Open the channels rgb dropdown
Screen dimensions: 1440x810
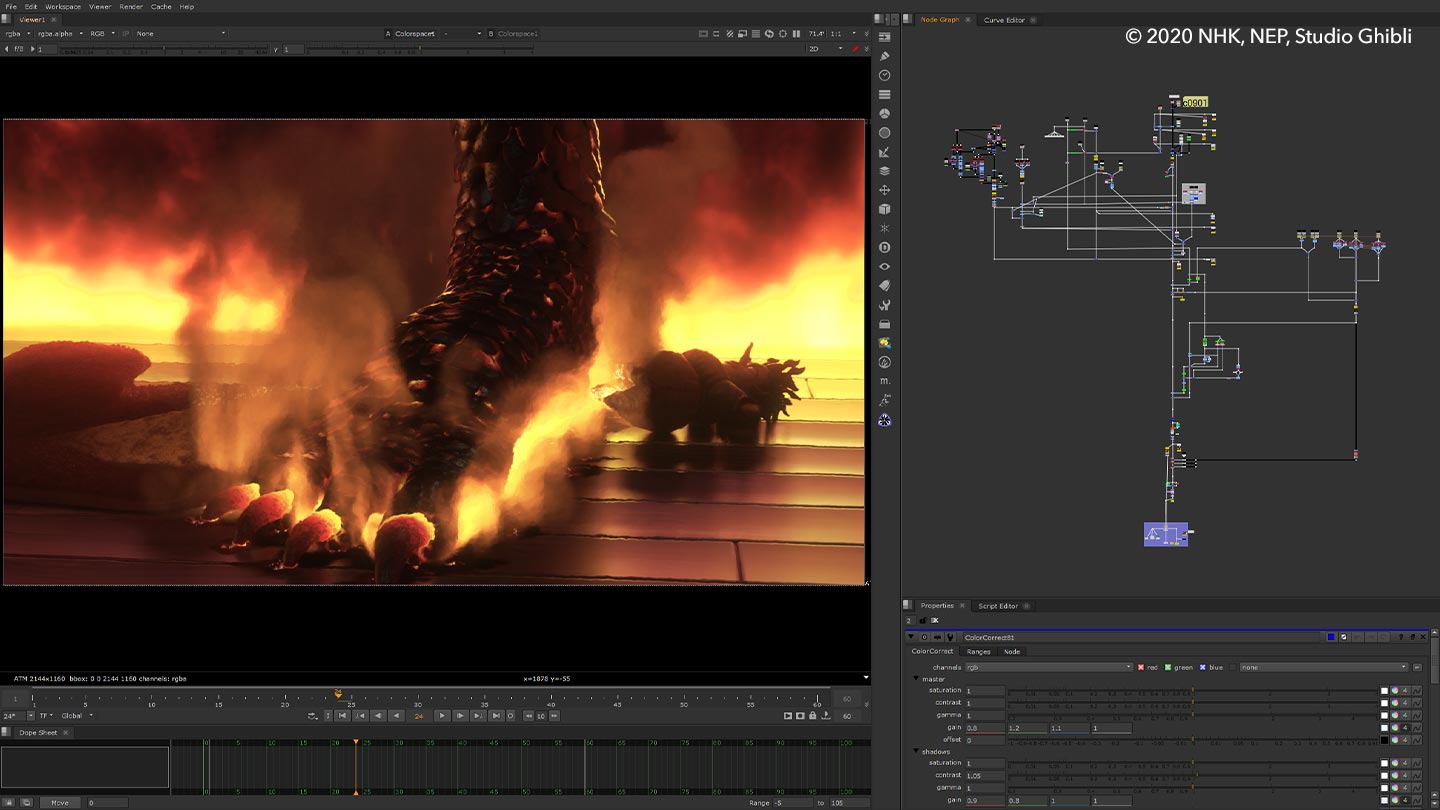point(1048,667)
